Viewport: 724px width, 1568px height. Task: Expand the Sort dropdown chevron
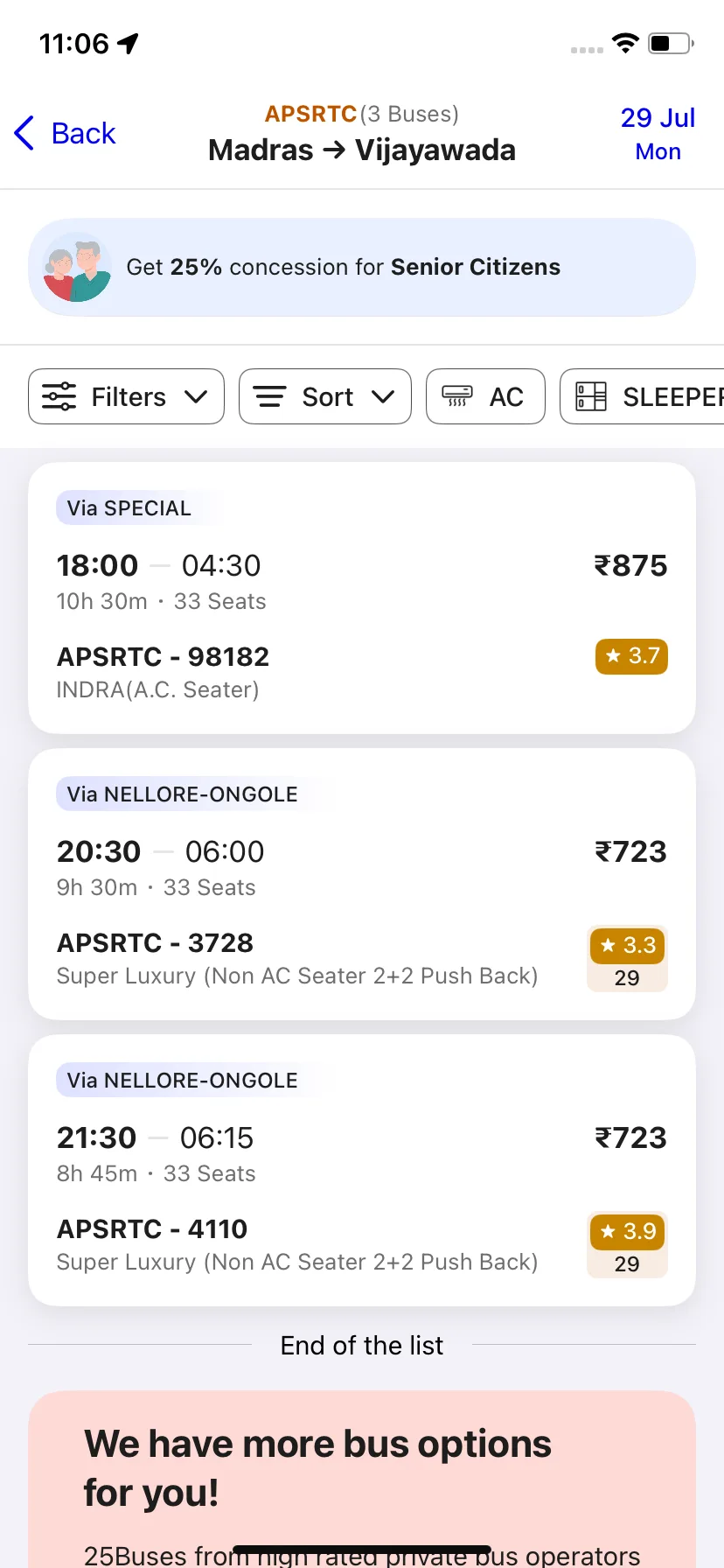(383, 396)
